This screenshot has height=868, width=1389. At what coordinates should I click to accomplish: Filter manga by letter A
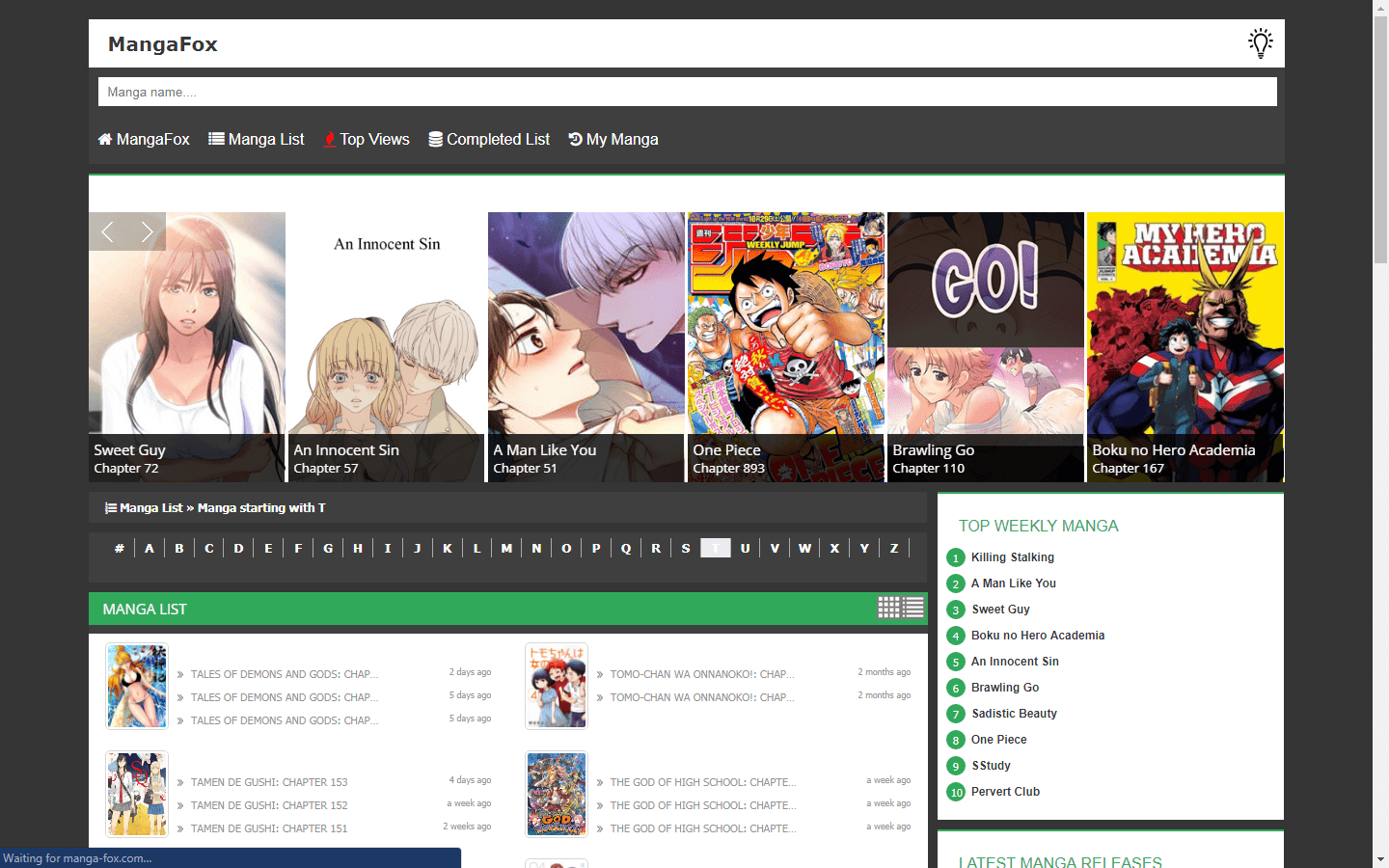click(150, 548)
